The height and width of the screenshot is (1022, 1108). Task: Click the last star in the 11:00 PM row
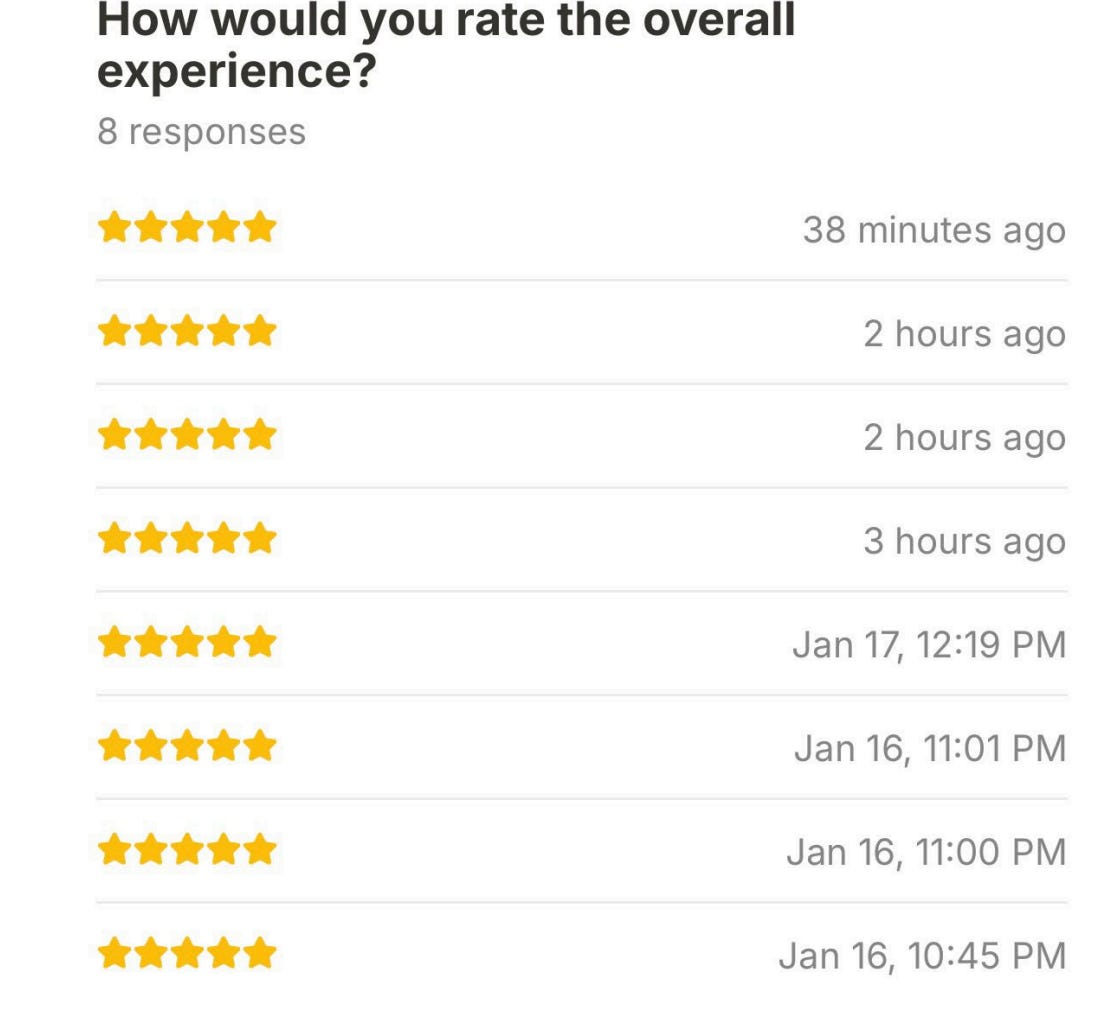point(260,849)
